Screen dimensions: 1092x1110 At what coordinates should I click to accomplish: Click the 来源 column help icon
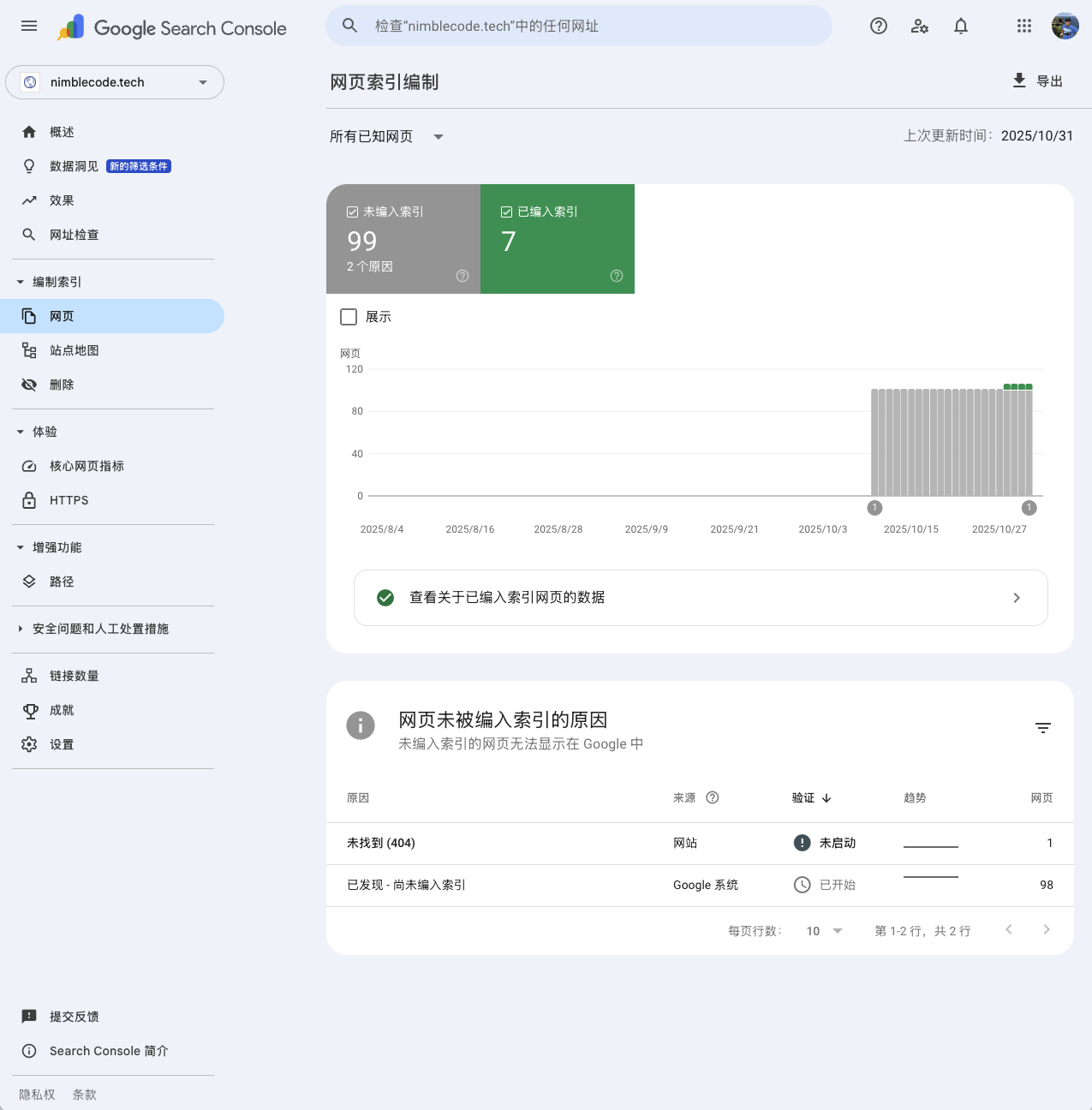(712, 797)
